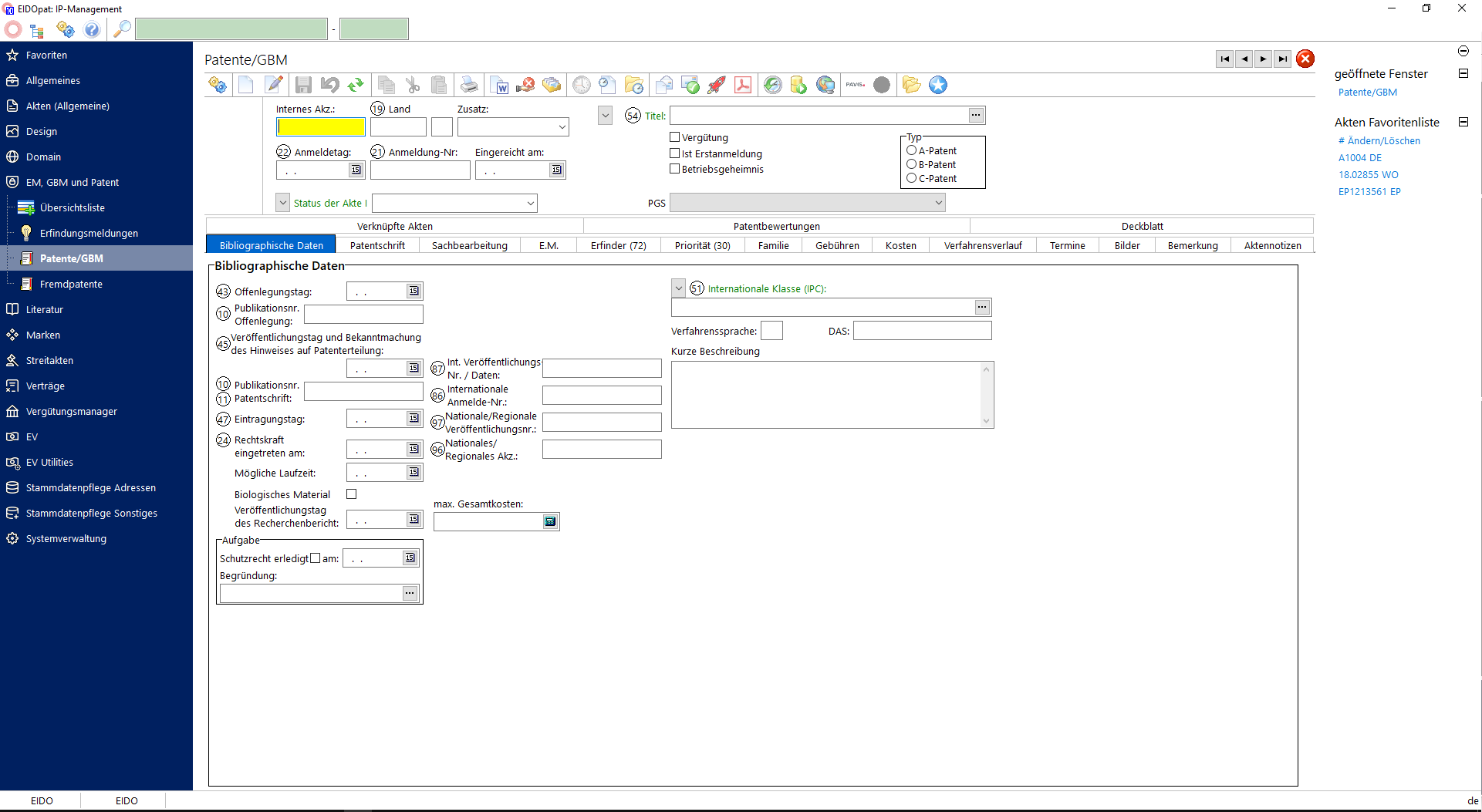This screenshot has width=1482, height=812.
Task: Switch to the Patentschrift tab
Action: 377,245
